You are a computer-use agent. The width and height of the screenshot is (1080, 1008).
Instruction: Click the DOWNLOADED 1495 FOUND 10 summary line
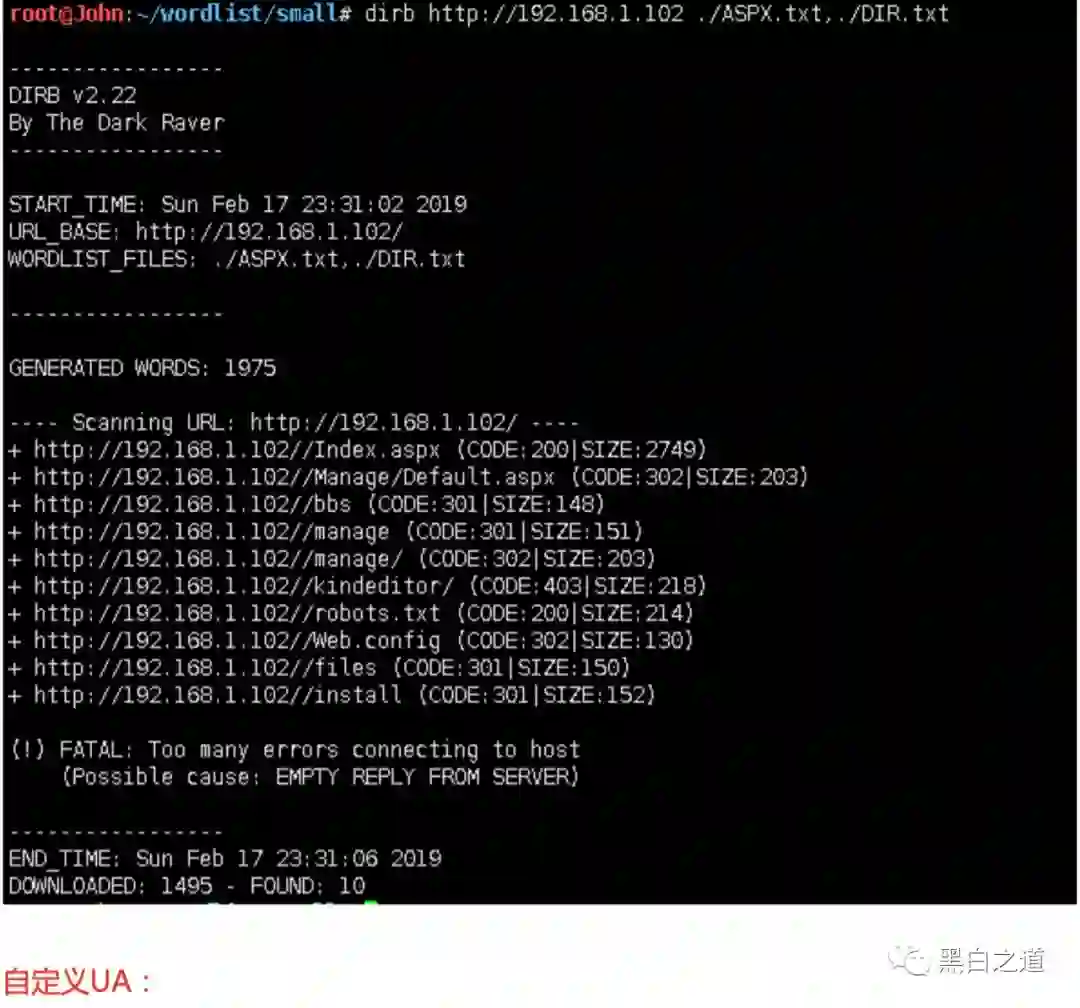[187, 886]
